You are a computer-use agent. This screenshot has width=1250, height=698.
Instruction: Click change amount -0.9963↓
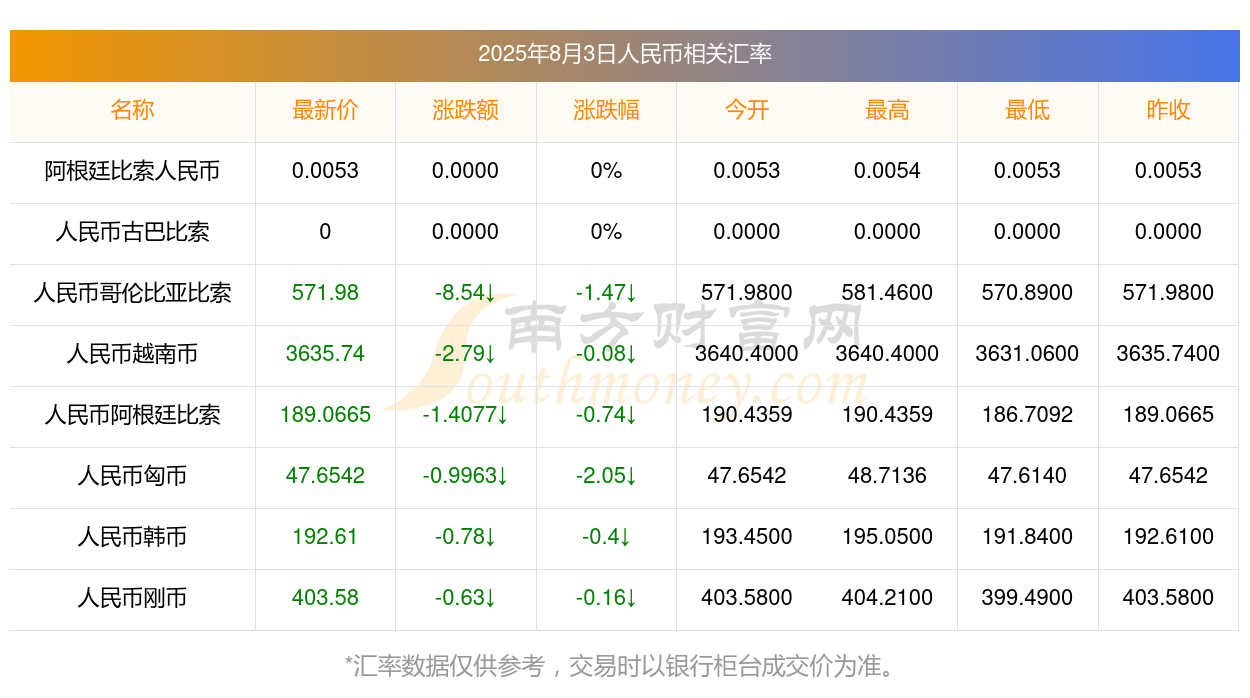coord(465,476)
